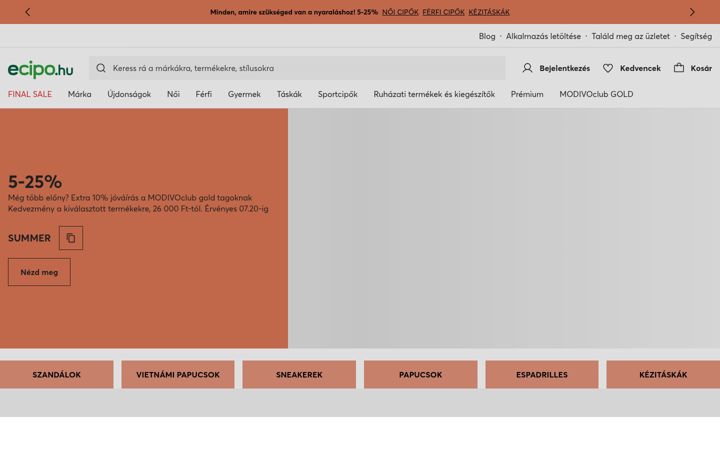Open the FINAL SALE menu
This screenshot has height=450, width=720.
[30, 94]
